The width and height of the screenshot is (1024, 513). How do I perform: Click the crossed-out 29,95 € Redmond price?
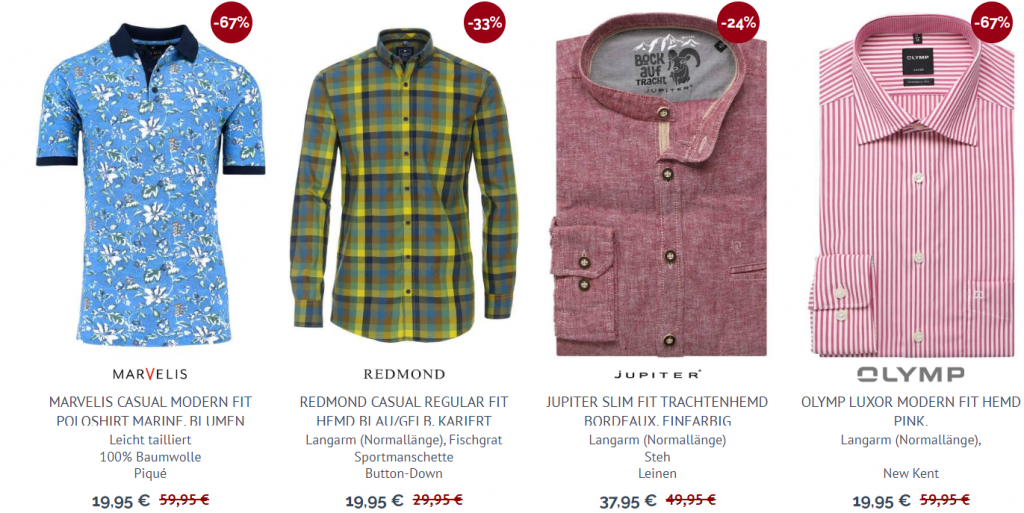click(x=438, y=501)
